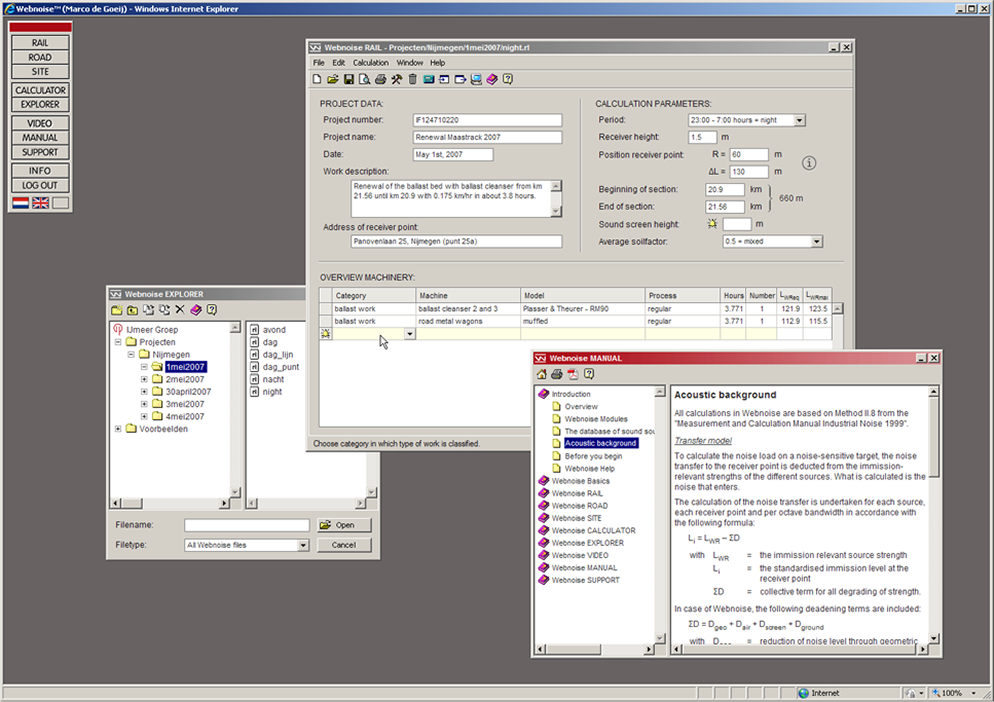Click help question icon in EXPLORER toolbar
Image resolution: width=994 pixels, height=702 pixels.
click(x=212, y=310)
